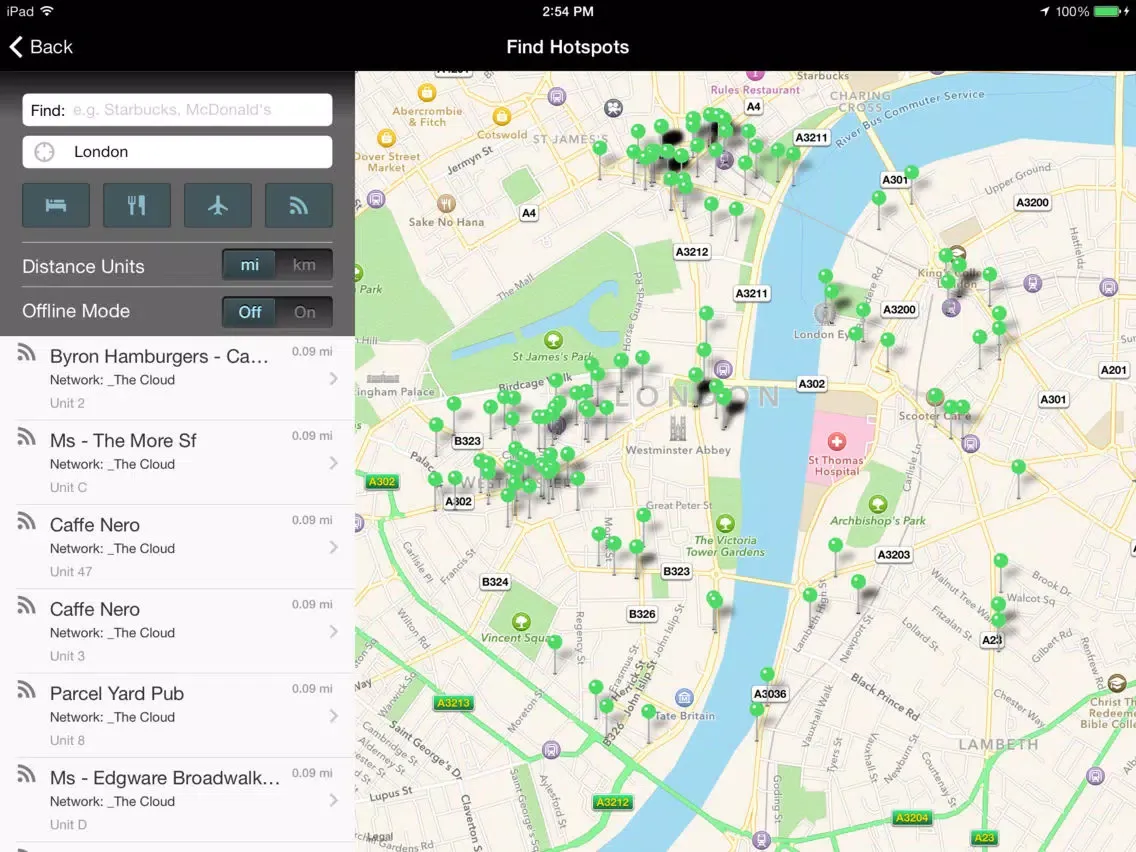This screenshot has height=852, width=1136.
Task: Open Caffe Nero Unit 47 entry
Action: (x=178, y=547)
